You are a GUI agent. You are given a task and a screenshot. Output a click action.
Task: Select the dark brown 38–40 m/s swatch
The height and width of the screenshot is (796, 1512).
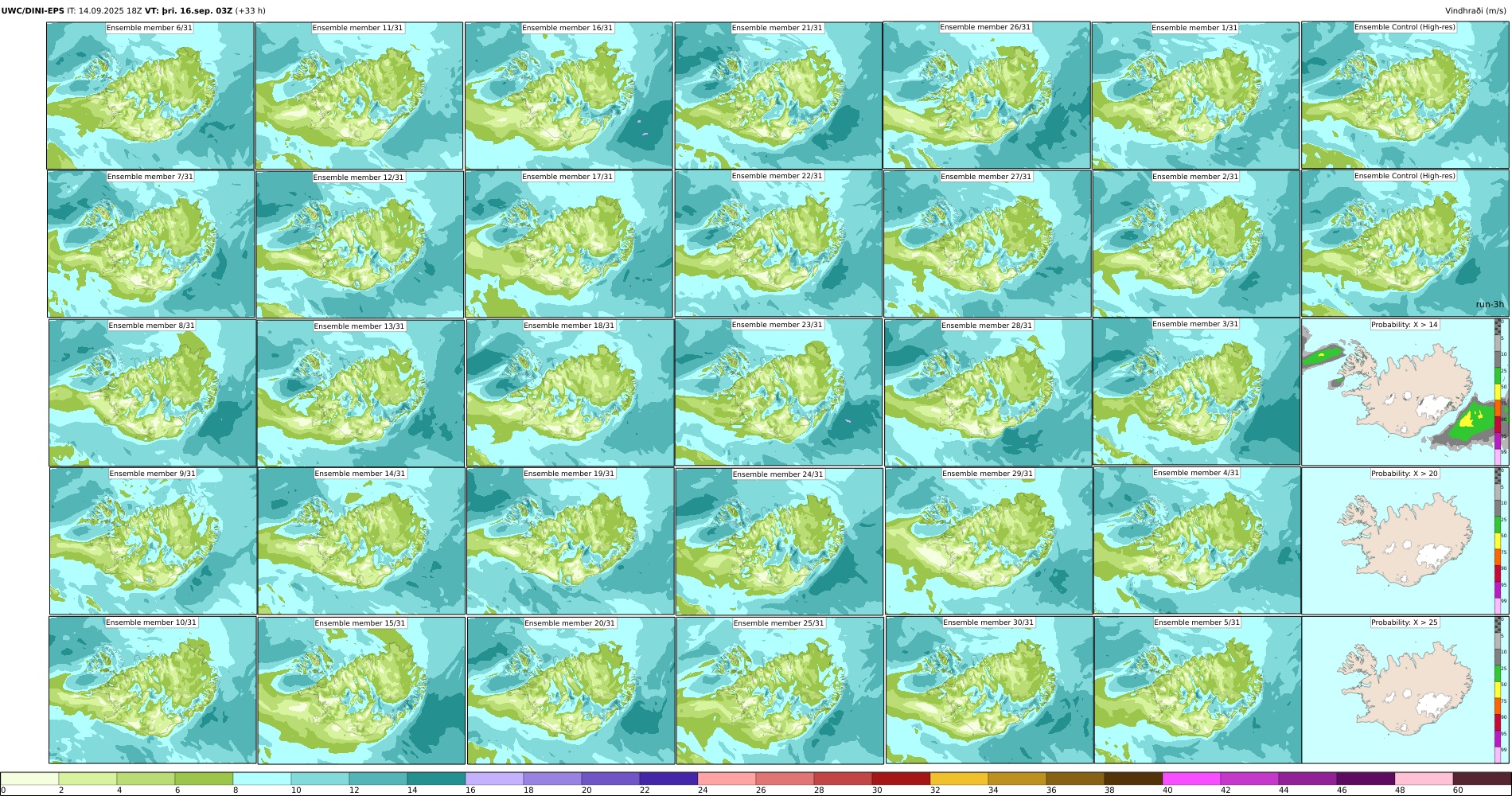pyautogui.click(x=1133, y=778)
